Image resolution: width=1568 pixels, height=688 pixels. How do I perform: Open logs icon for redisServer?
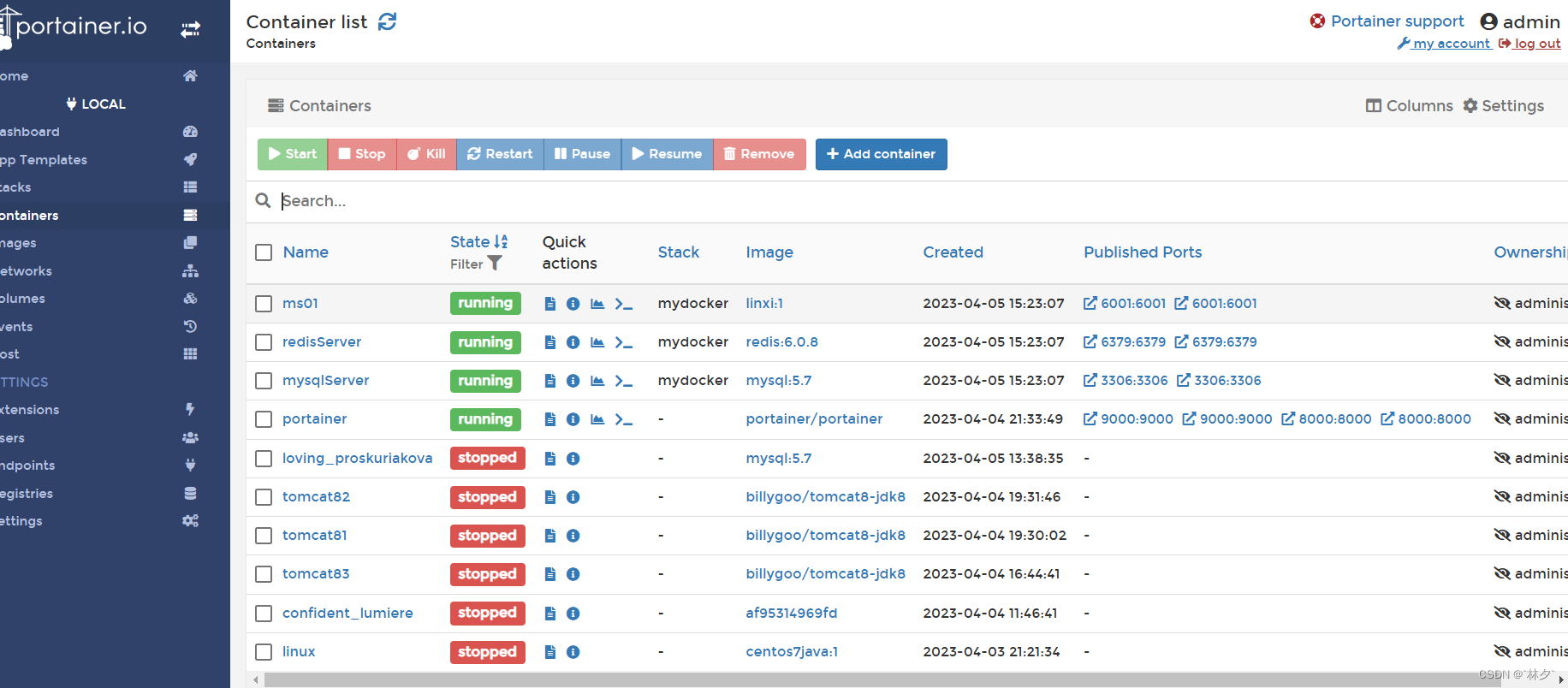coord(550,342)
